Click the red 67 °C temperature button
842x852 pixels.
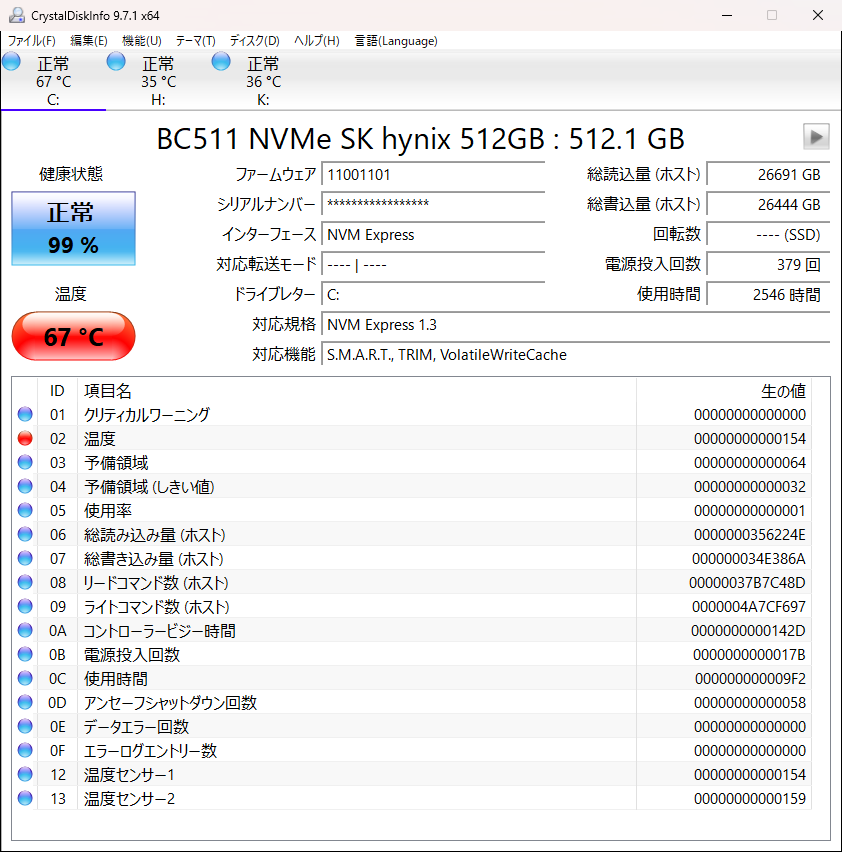pos(72,336)
